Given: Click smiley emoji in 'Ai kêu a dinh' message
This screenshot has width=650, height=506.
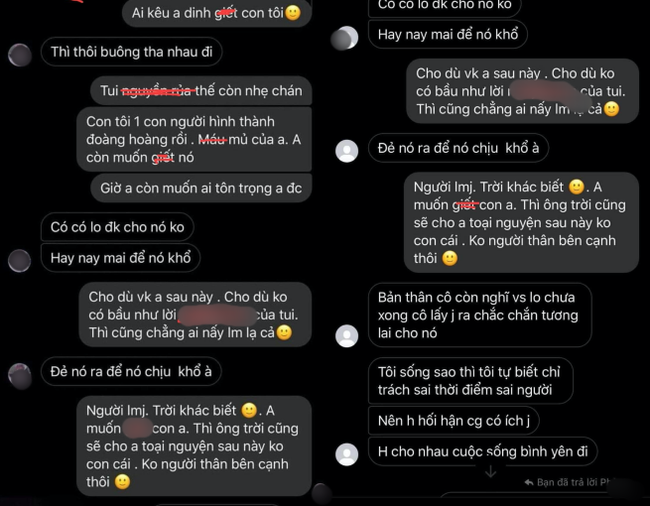Looking at the screenshot, I should coord(293,13).
